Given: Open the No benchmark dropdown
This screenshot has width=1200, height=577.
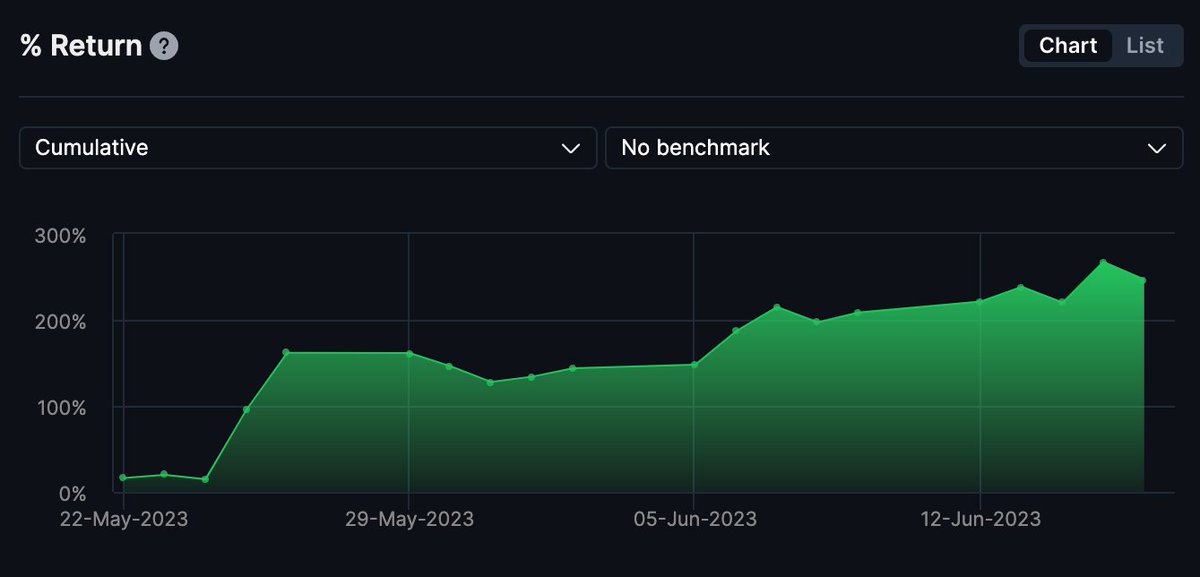Looking at the screenshot, I should pos(894,148).
